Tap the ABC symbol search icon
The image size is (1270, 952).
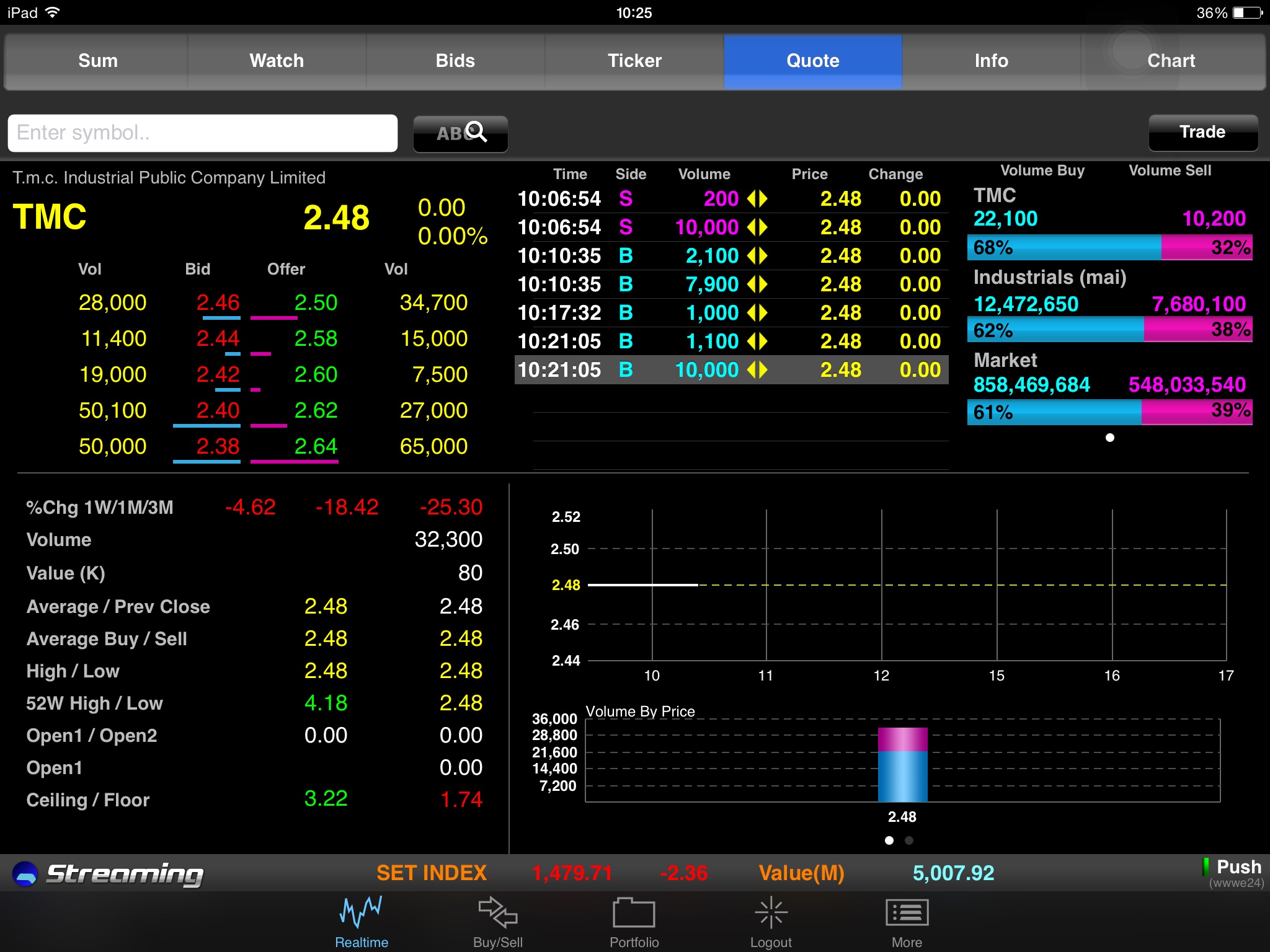click(461, 133)
